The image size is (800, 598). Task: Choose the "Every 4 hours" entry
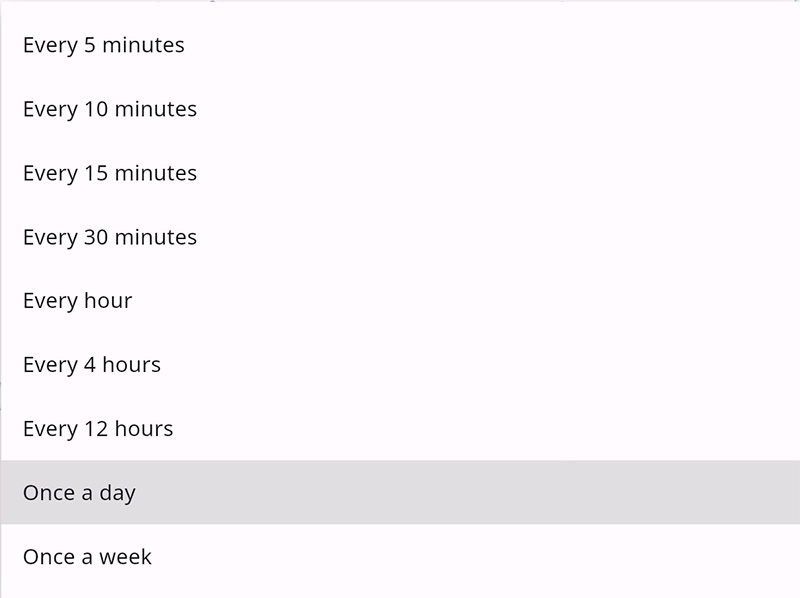tap(92, 365)
